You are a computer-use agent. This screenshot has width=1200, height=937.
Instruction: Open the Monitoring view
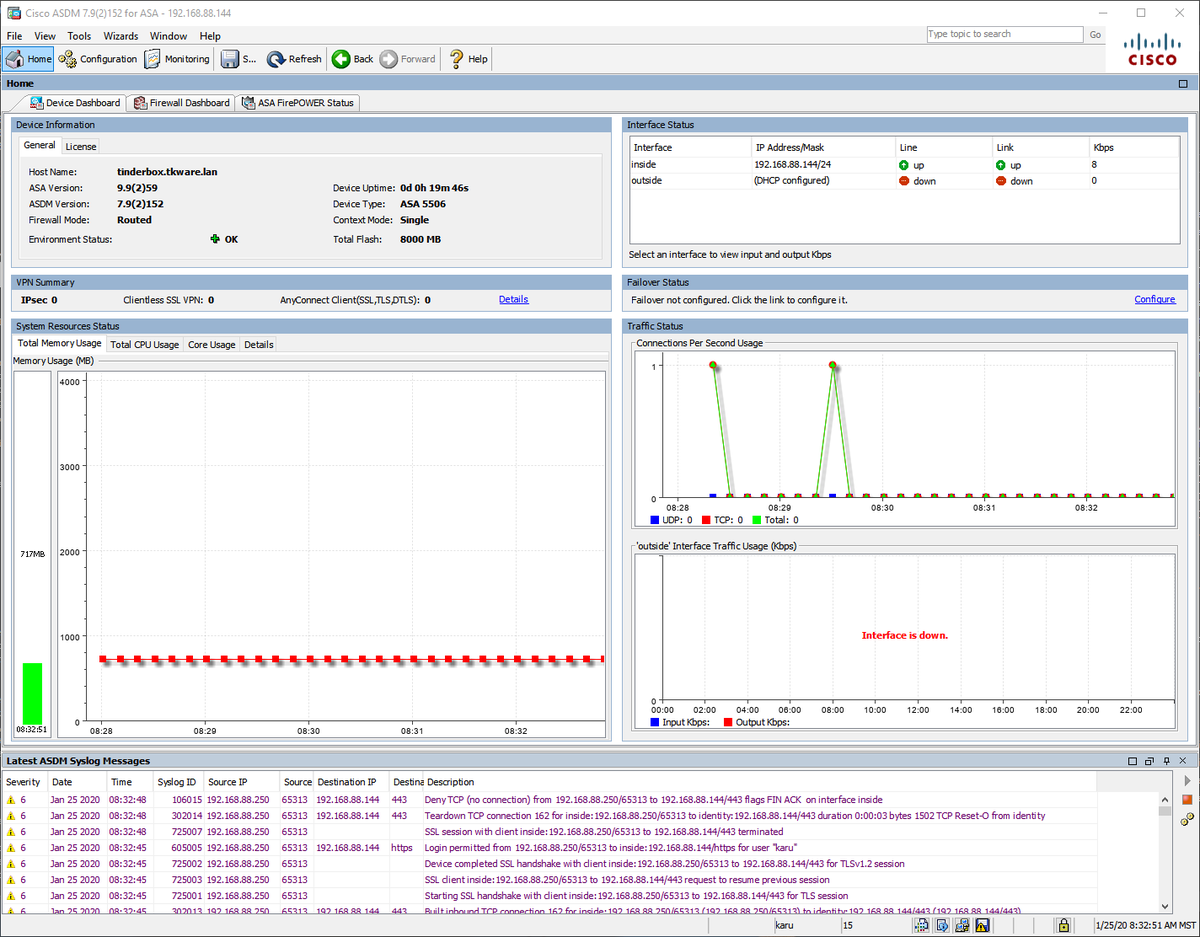(x=178, y=59)
